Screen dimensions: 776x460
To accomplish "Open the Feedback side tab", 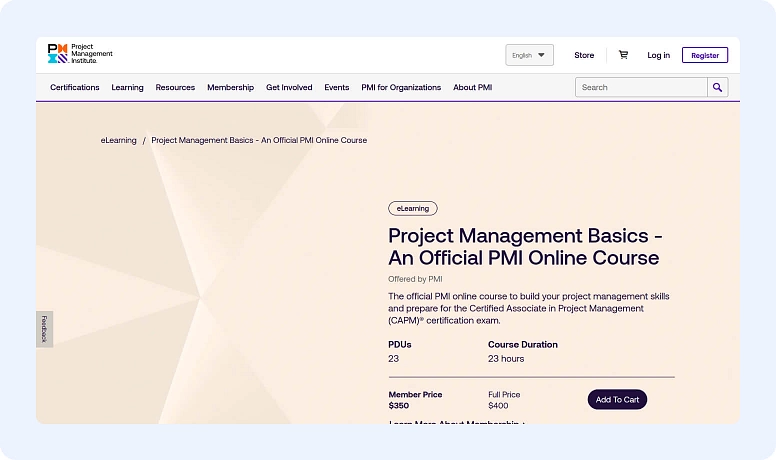I will (45, 329).
